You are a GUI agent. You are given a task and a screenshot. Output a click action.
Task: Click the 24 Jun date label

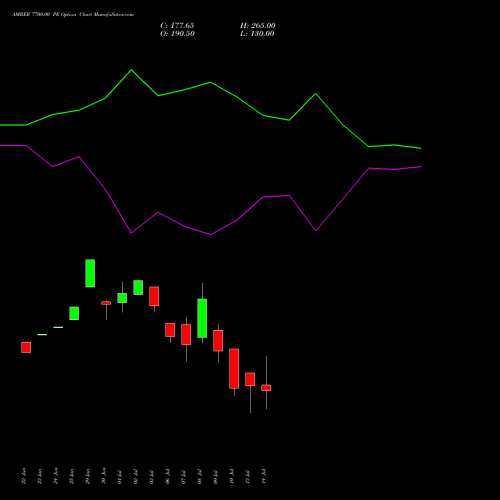point(56,476)
